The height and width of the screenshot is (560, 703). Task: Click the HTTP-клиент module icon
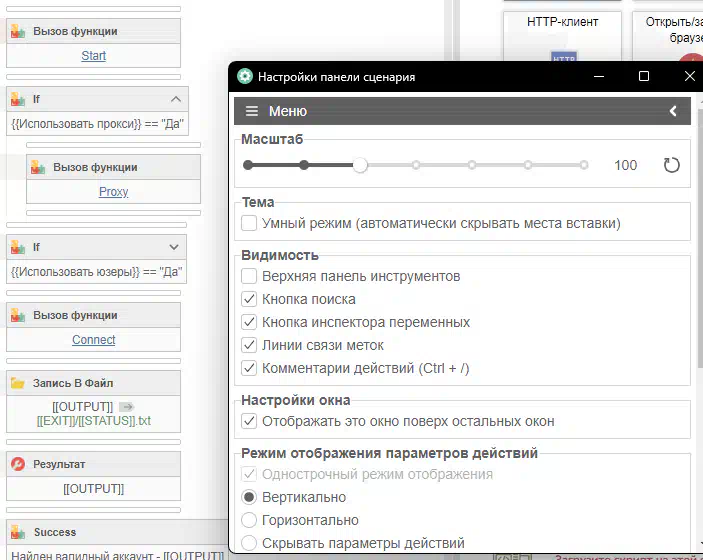click(x=564, y=56)
